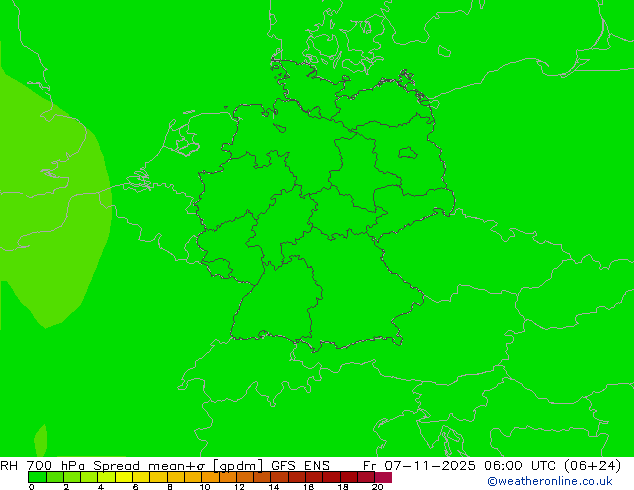Image resolution: width=634 pixels, height=490 pixels.
Task: Click the legend label '0'
Action: [32, 487]
